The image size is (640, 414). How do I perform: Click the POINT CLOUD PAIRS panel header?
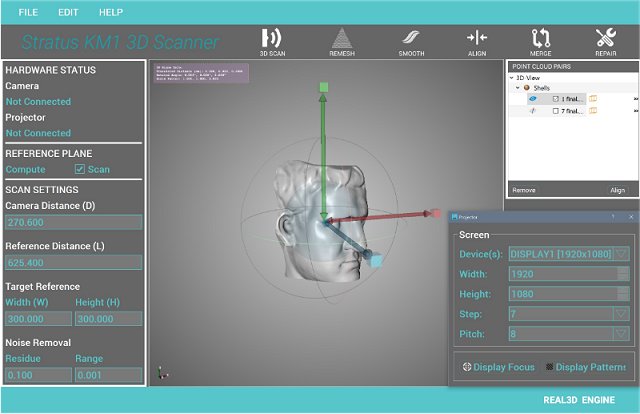pos(573,66)
